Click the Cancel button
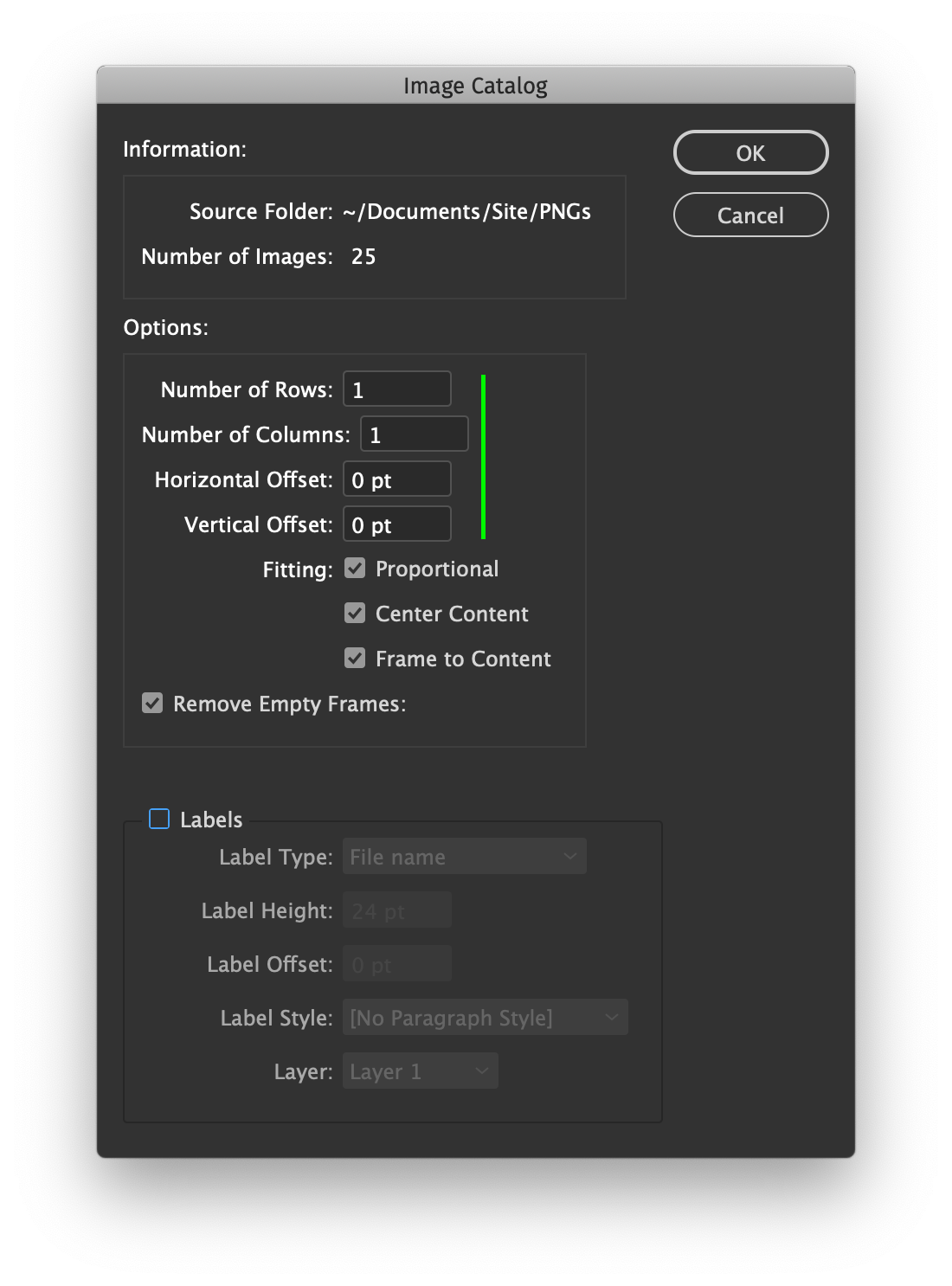Image resolution: width=952 pixels, height=1286 pixels. 750,215
